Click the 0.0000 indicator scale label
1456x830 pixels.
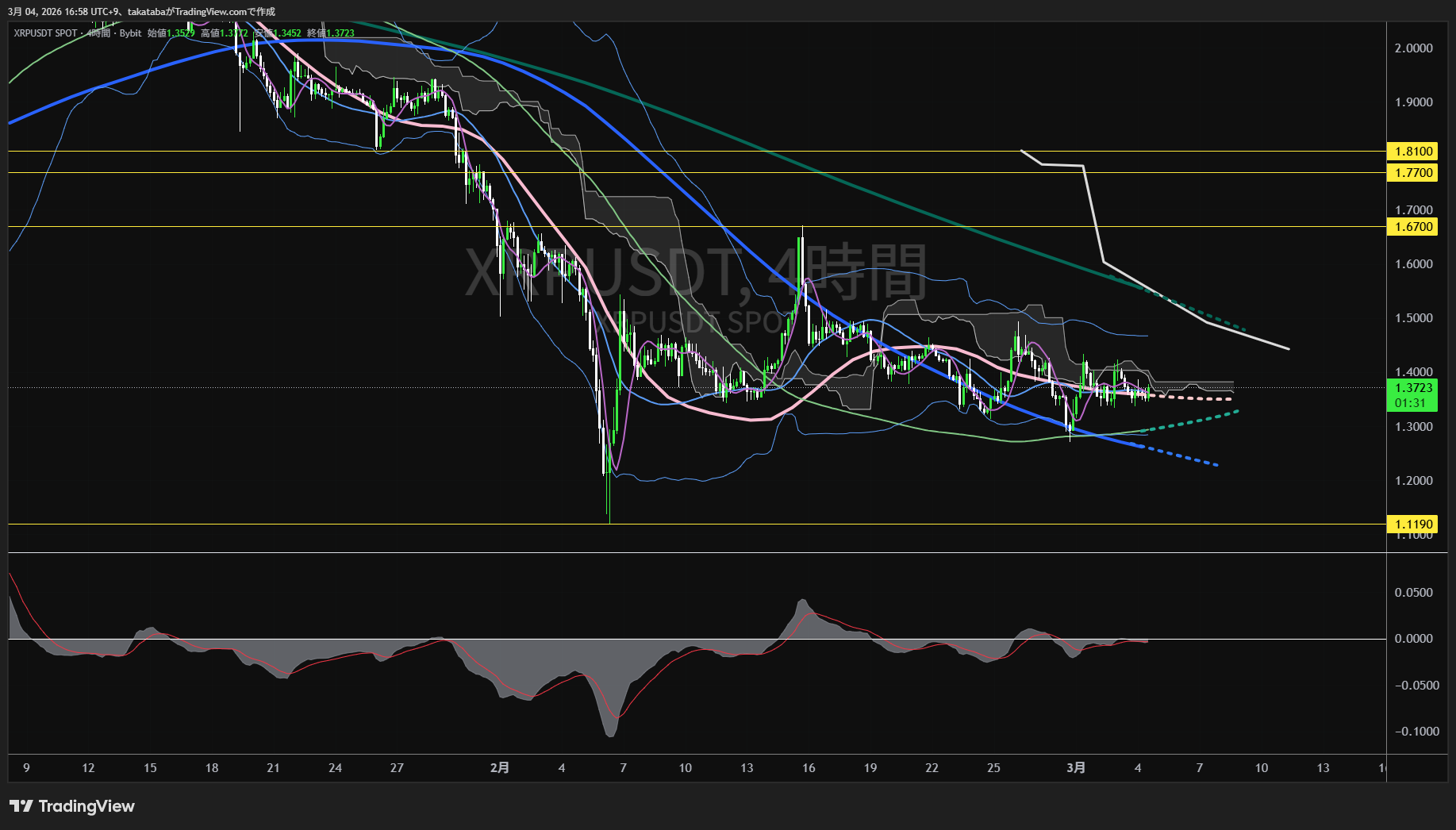pyautogui.click(x=1413, y=639)
